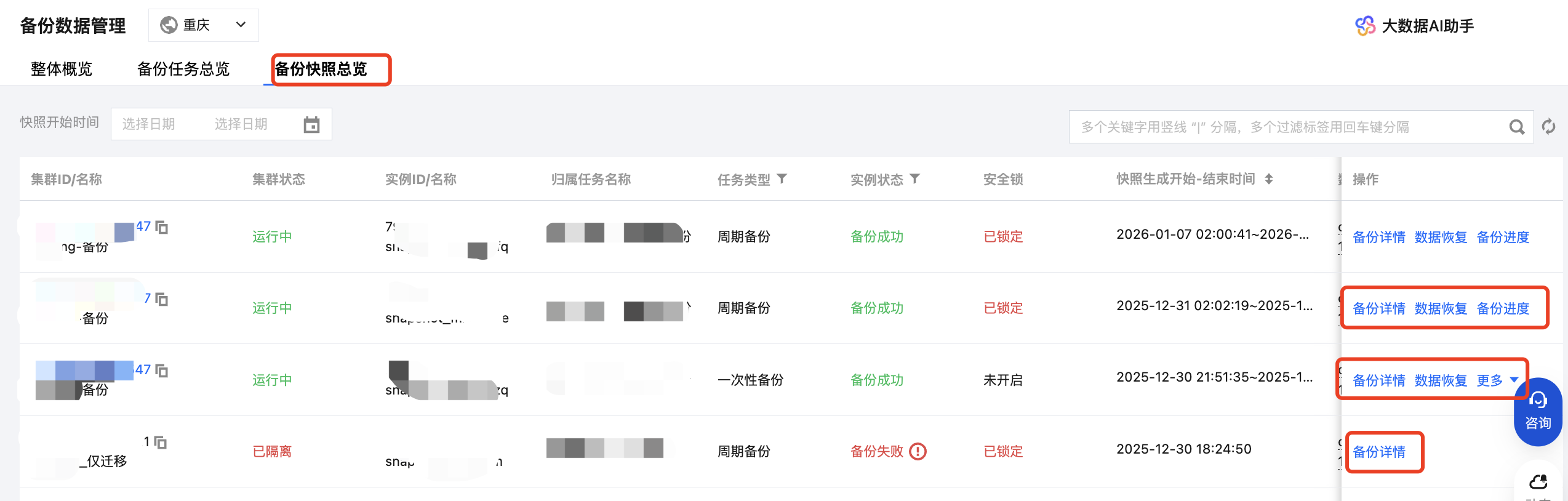Copy the first row cluster ID
1568x501 pixels.
point(162,227)
